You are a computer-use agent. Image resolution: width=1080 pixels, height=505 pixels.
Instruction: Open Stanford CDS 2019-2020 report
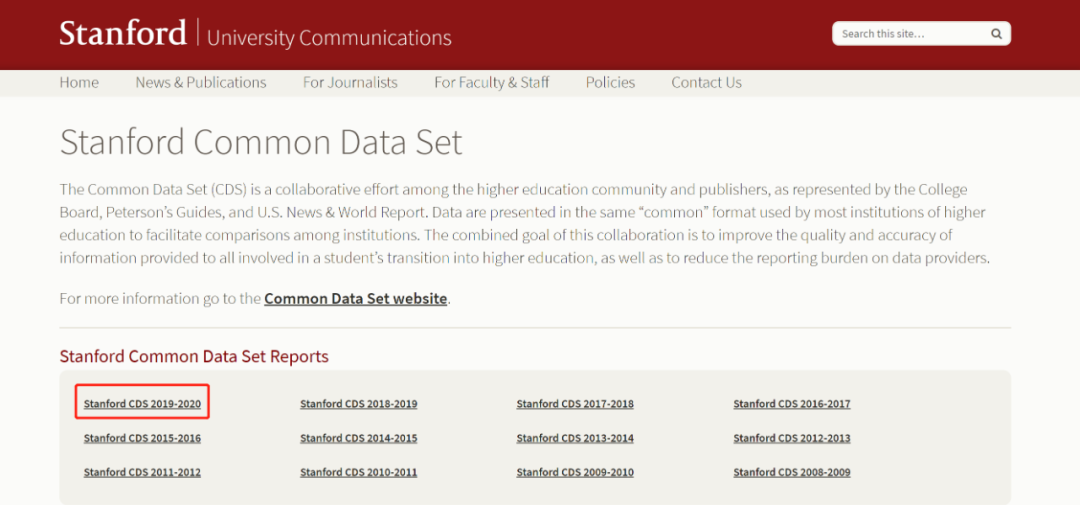(x=142, y=404)
